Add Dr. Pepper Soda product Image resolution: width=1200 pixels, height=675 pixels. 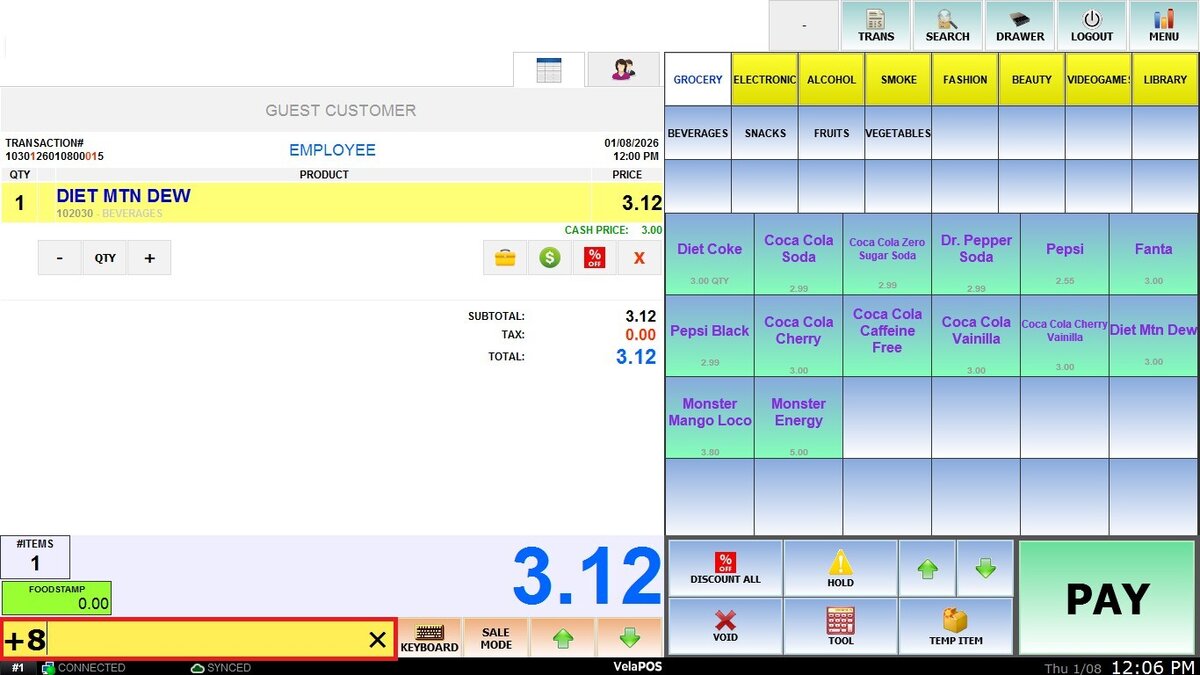coord(976,253)
